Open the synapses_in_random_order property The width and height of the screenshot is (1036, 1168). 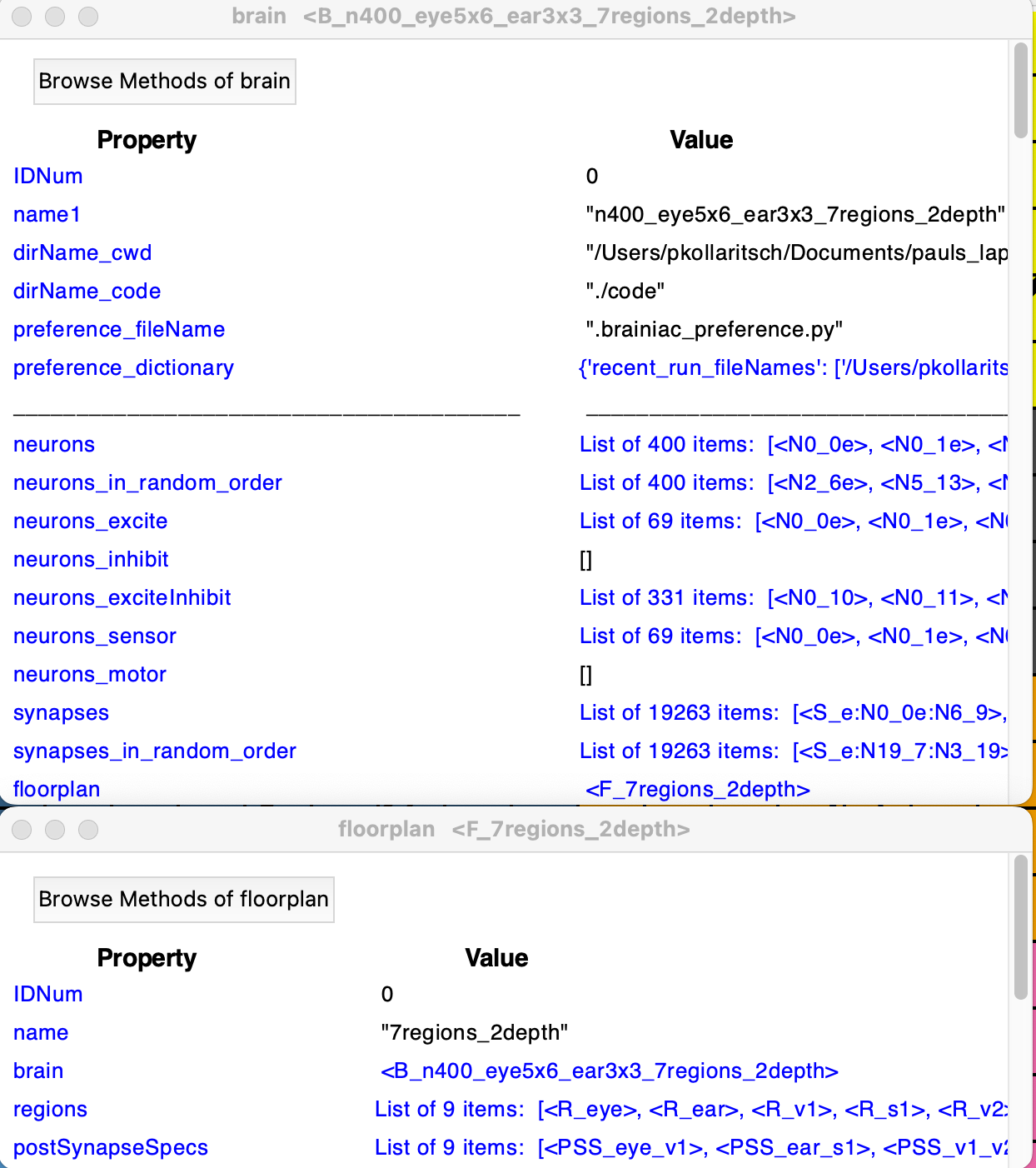(x=155, y=751)
